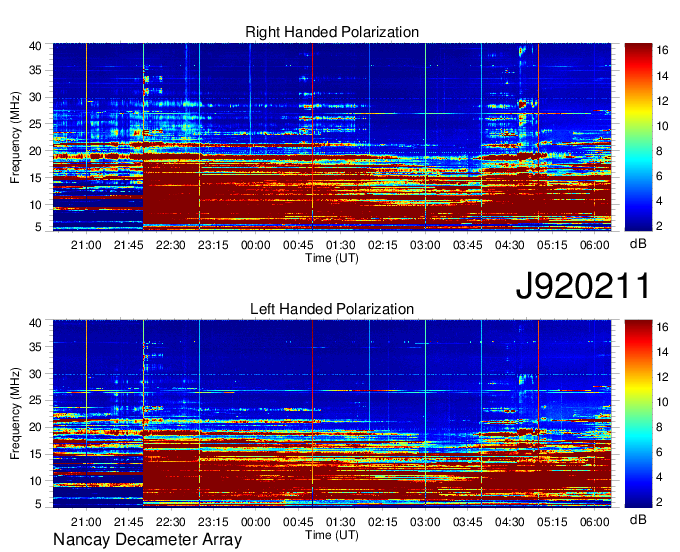Click the 10 MHz tick on the top plot
This screenshot has height=552, width=680.
[x=35, y=205]
